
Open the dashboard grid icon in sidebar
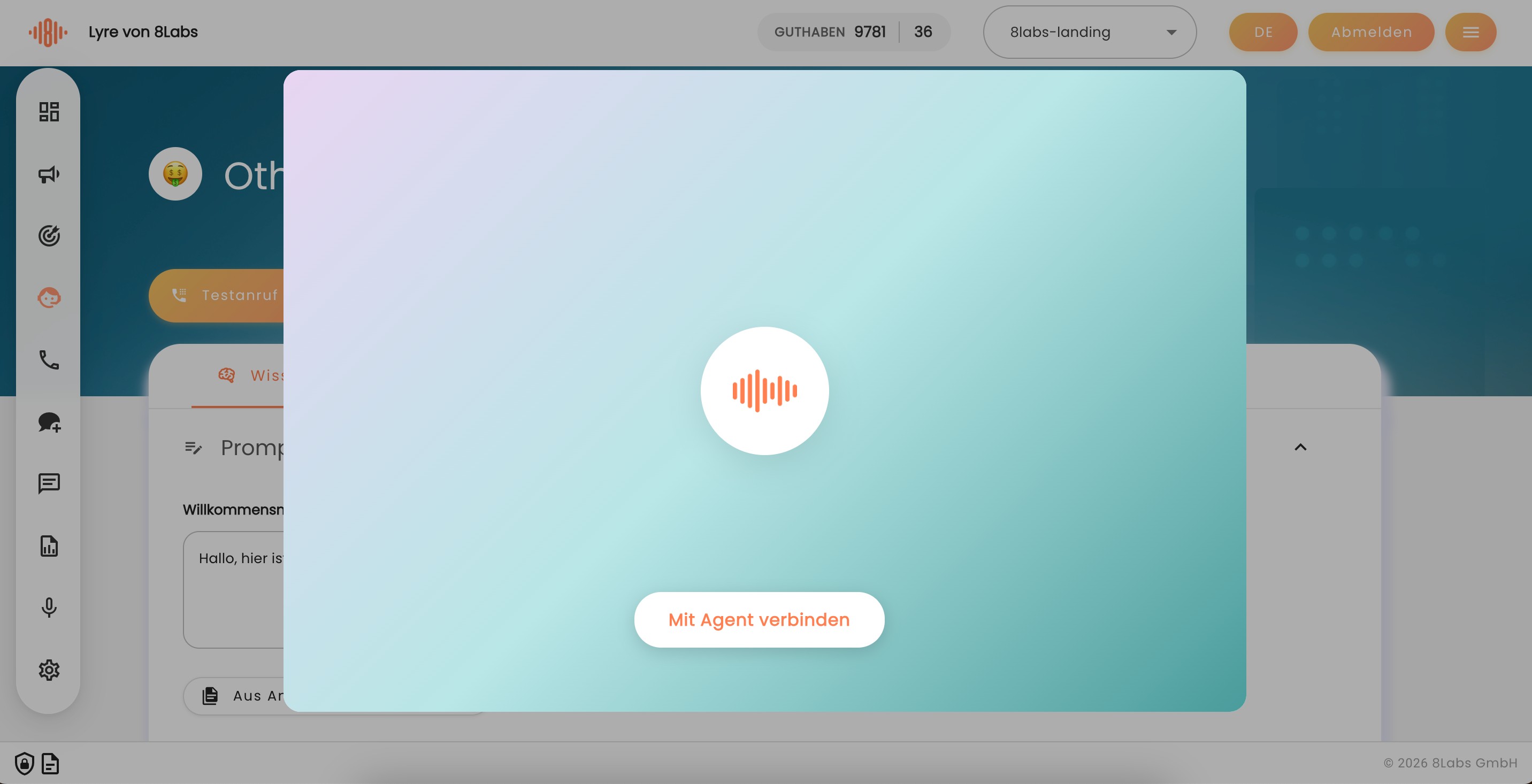point(49,112)
